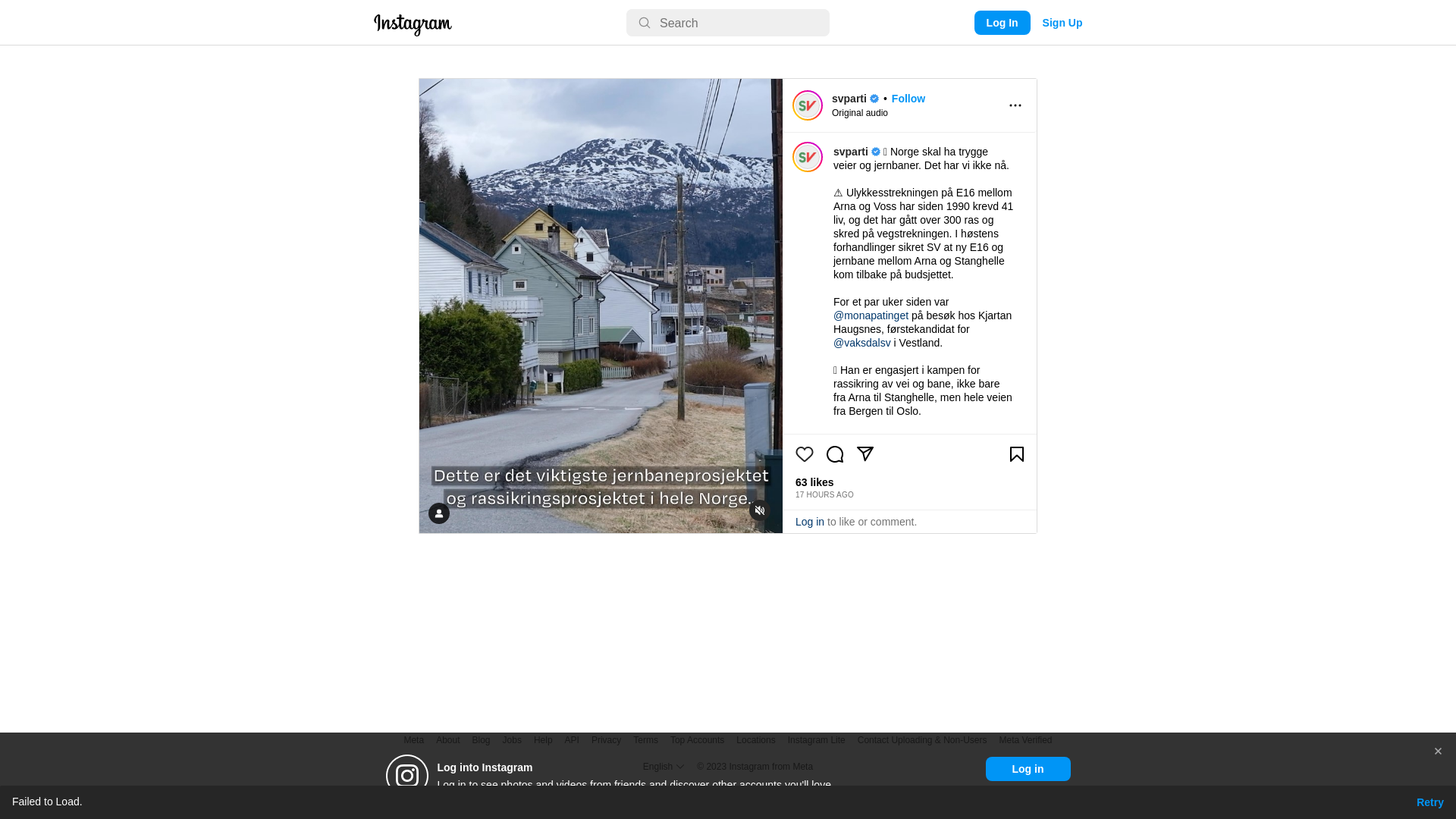Open the @vaksdalsv mention link
Image resolution: width=1456 pixels, height=819 pixels.
862,343
